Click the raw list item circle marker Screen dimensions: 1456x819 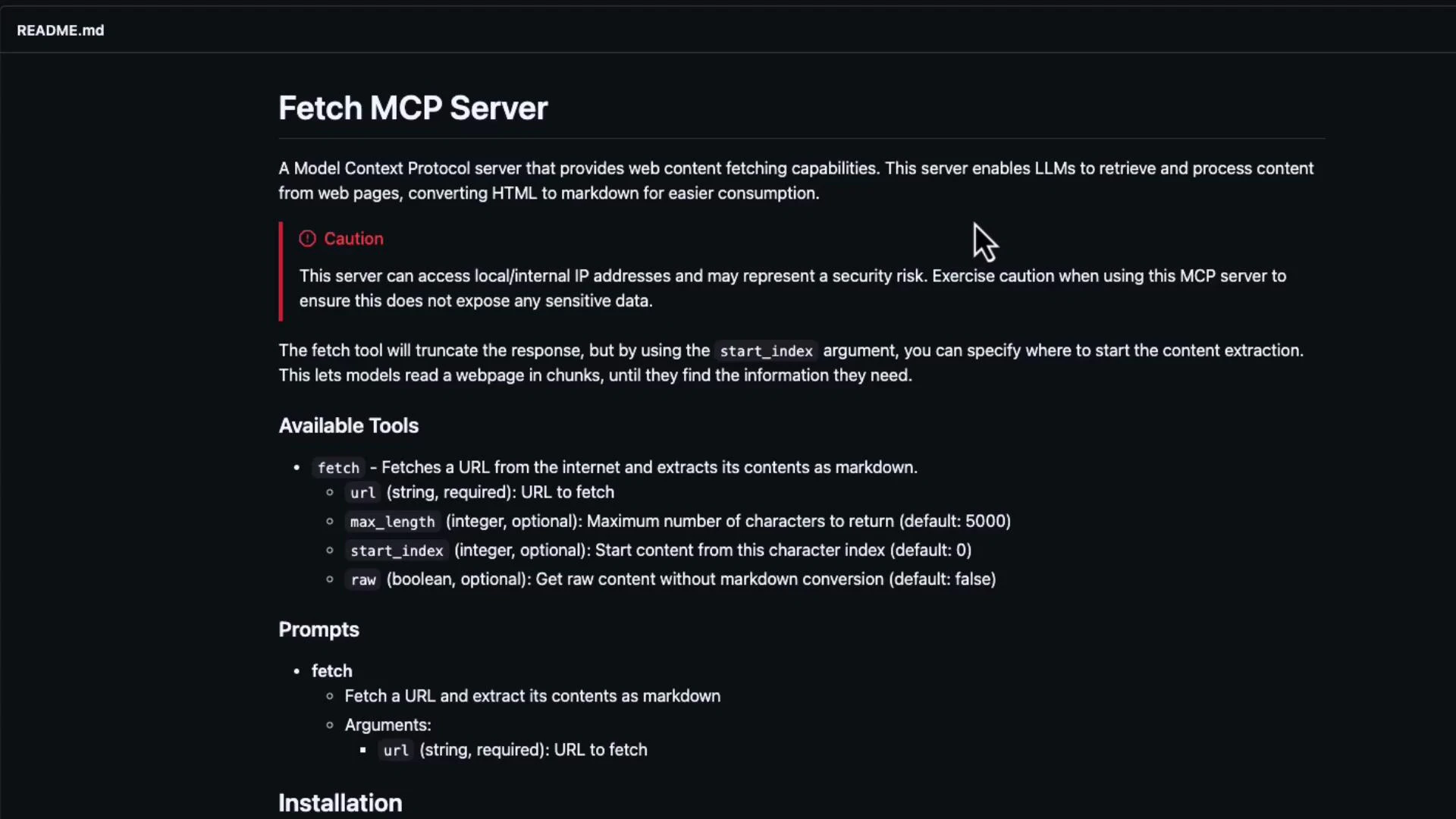[329, 580]
